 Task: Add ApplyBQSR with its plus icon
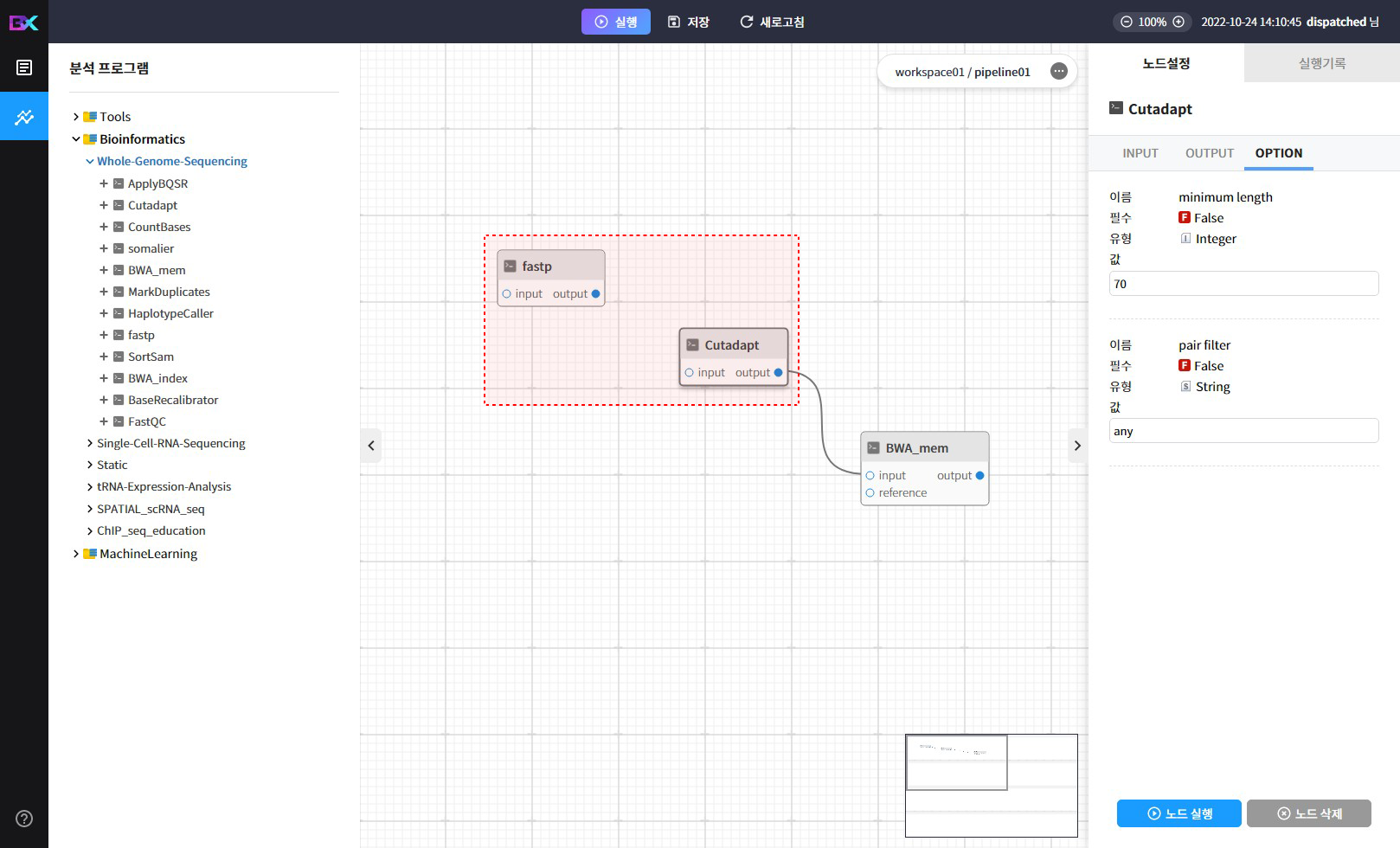click(x=104, y=183)
